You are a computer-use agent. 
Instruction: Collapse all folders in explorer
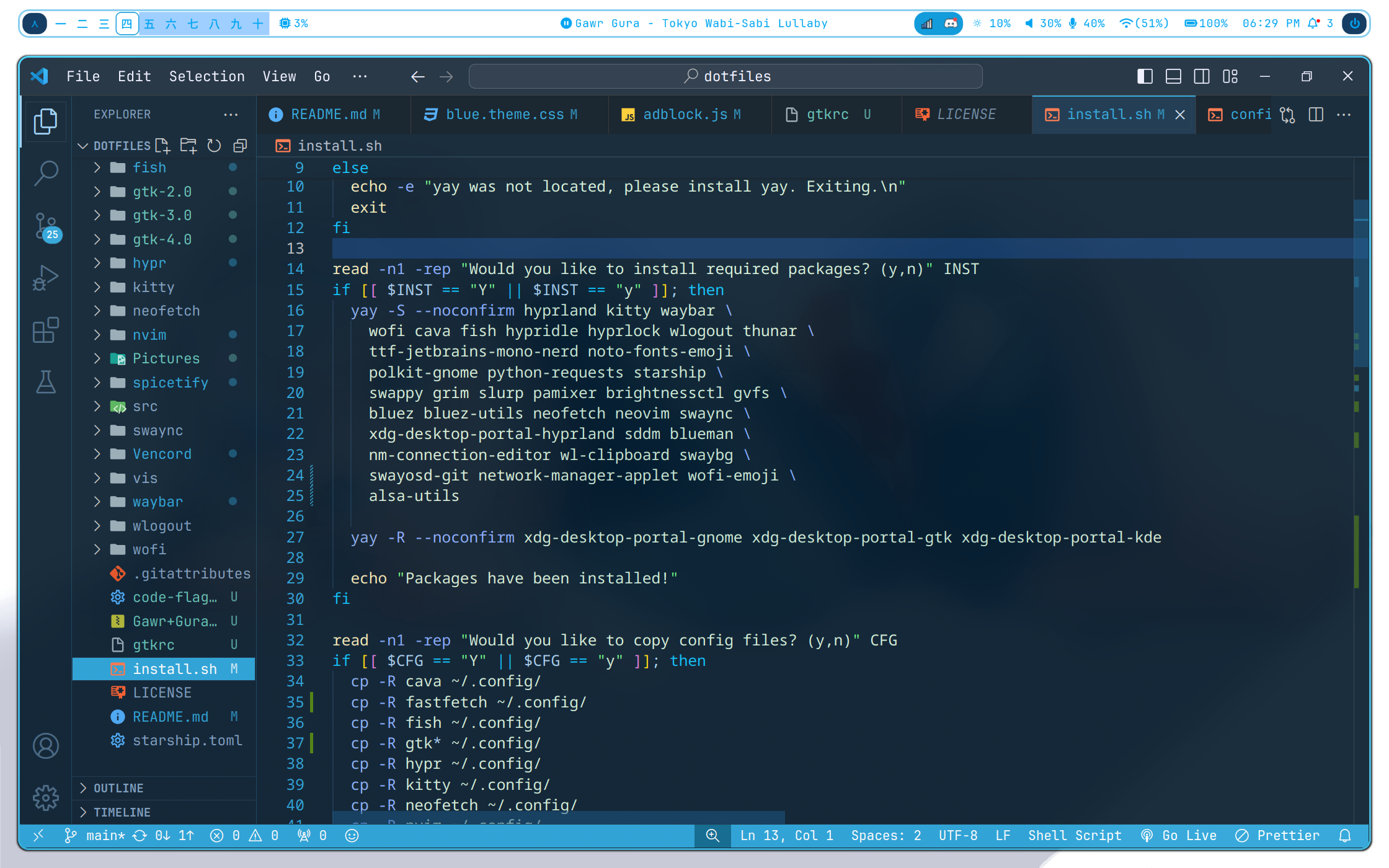point(240,146)
